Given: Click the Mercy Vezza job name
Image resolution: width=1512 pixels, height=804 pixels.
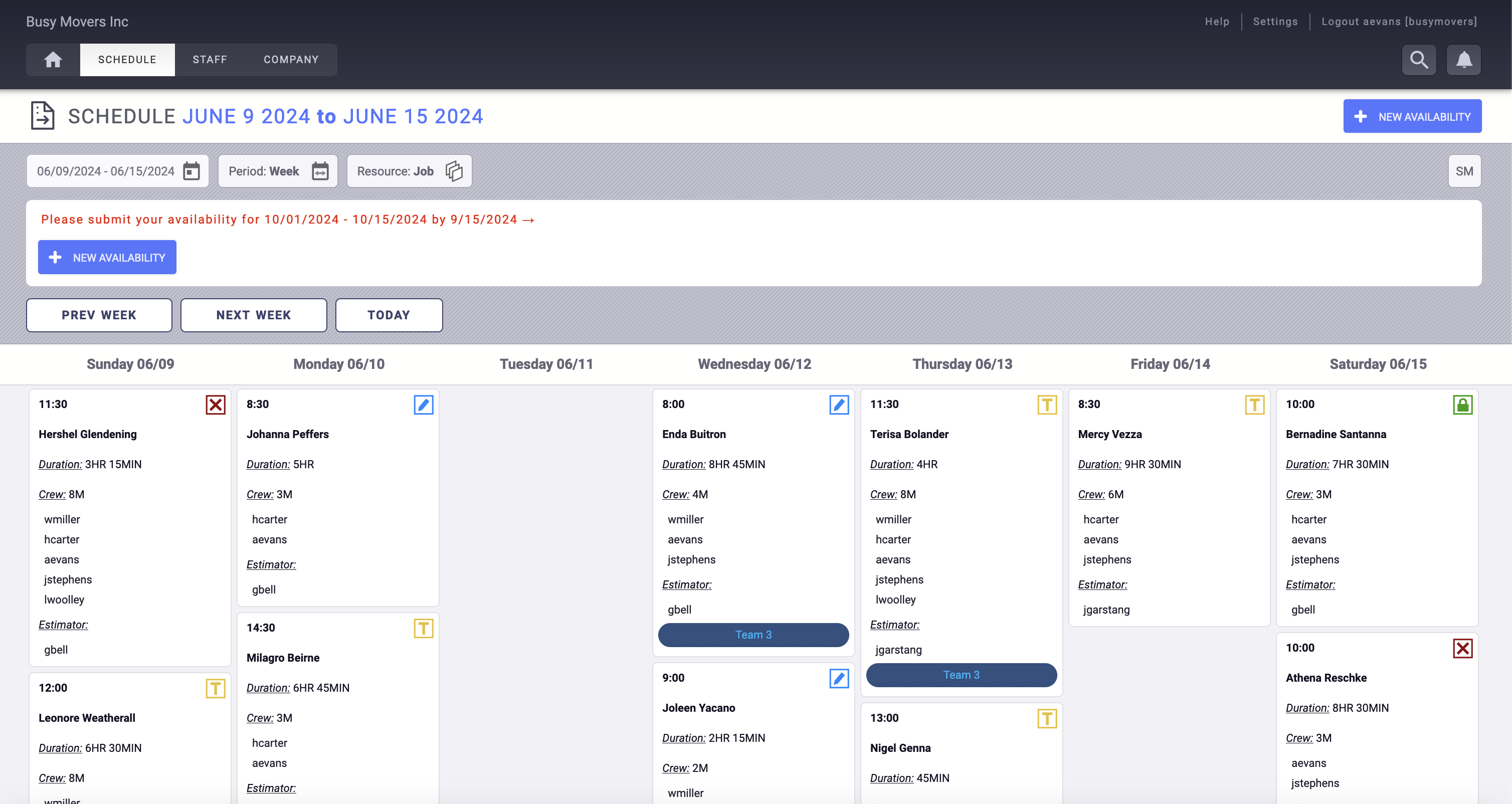Looking at the screenshot, I should pyautogui.click(x=1109, y=434).
